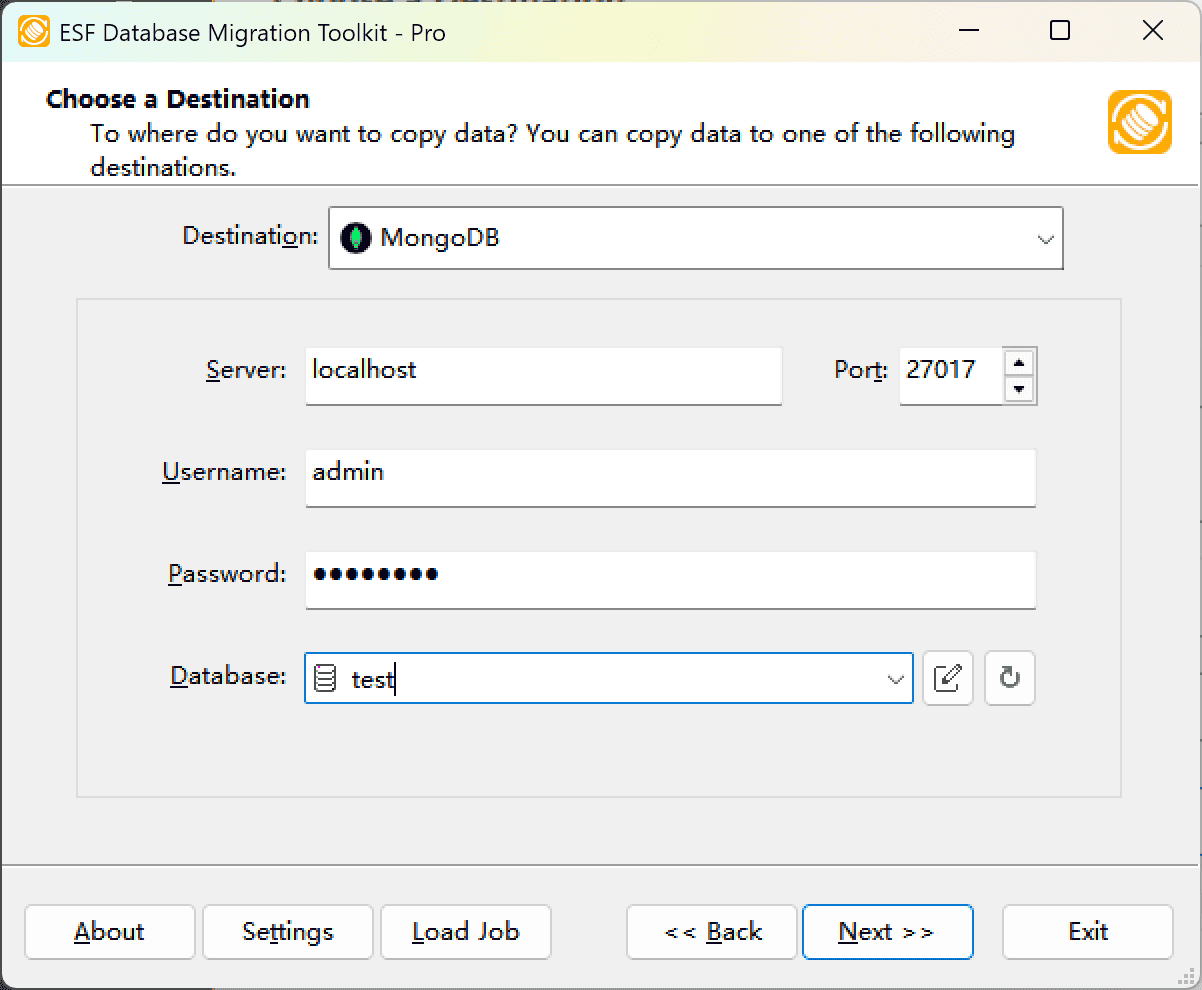The height and width of the screenshot is (990, 1202).
Task: Increment Port value with up arrow
Action: tap(1020, 363)
